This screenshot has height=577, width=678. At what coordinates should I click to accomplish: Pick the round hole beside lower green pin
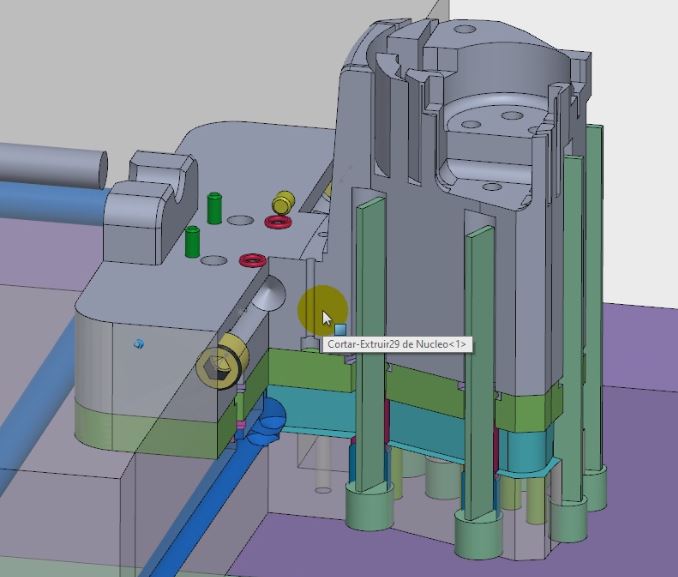point(213,260)
